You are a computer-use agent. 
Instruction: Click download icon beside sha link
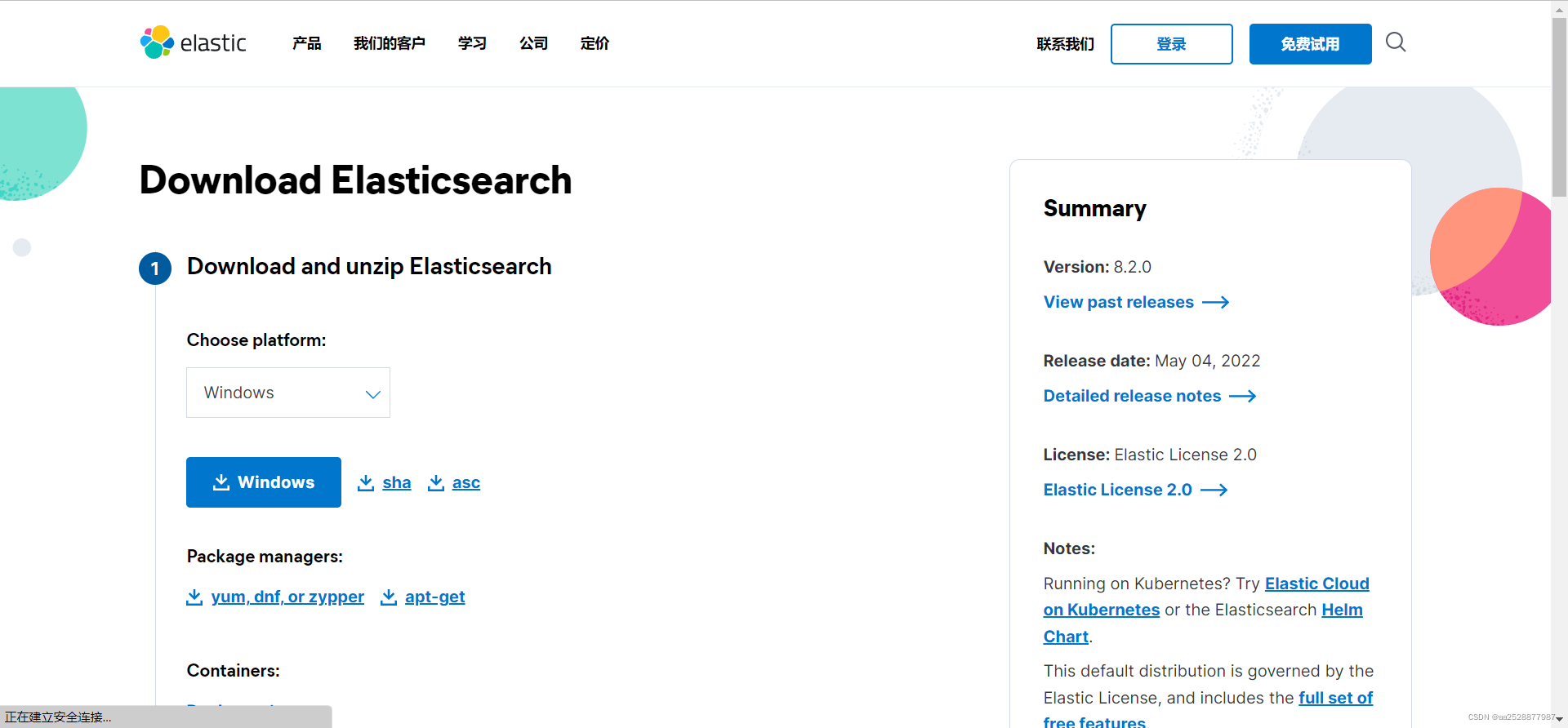(x=366, y=482)
